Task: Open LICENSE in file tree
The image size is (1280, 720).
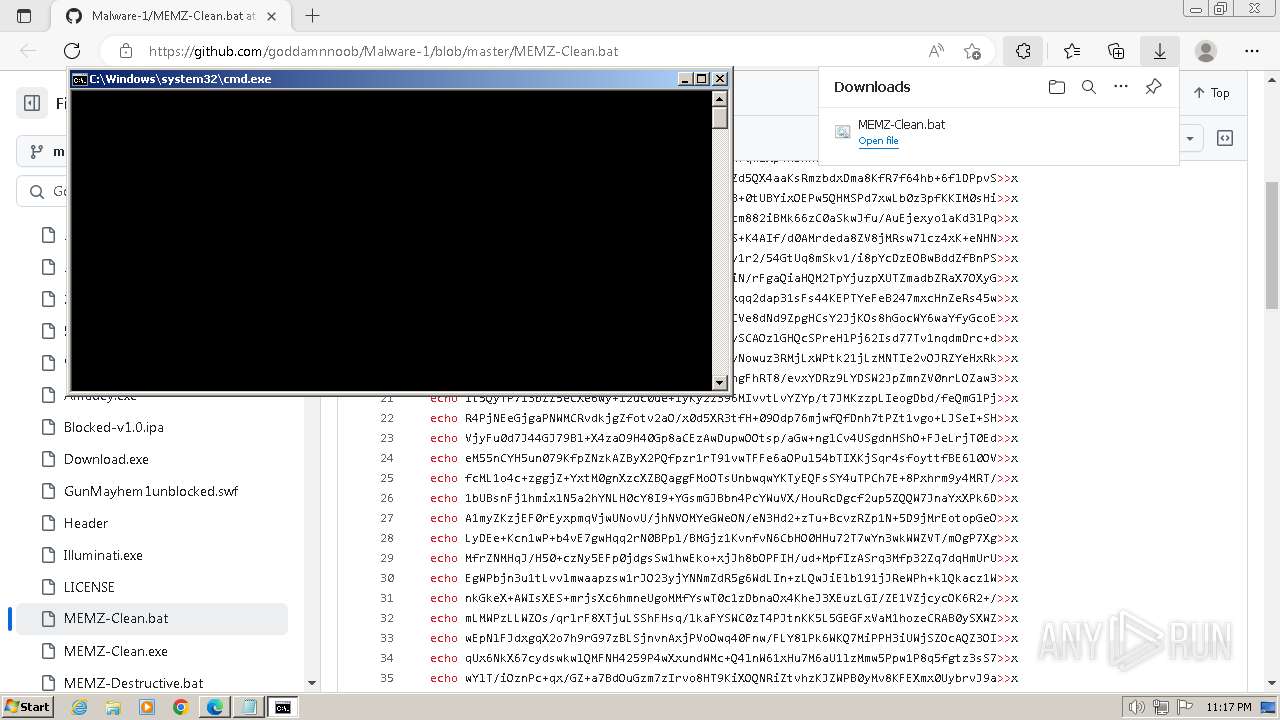Action: (x=89, y=587)
